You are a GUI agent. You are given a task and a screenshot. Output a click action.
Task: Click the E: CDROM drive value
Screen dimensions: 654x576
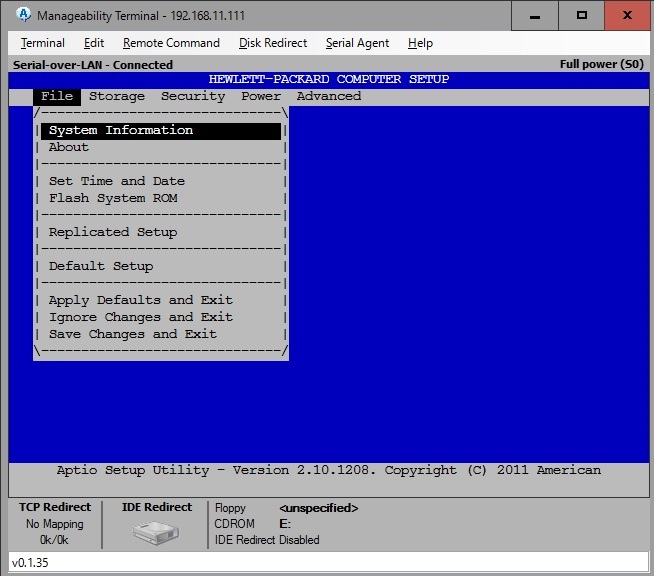point(285,524)
